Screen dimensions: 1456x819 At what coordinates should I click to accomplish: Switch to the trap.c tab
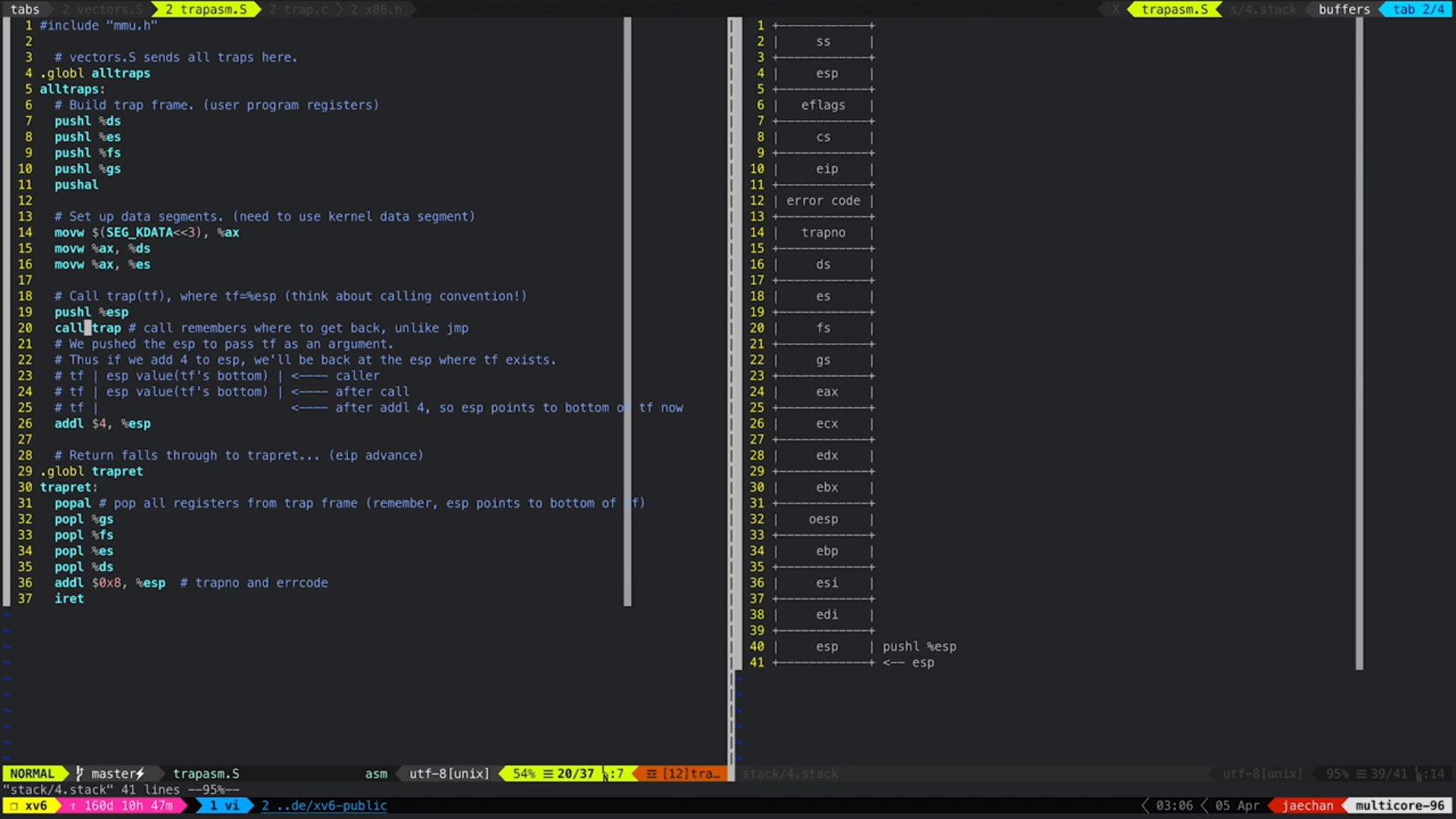[x=300, y=9]
